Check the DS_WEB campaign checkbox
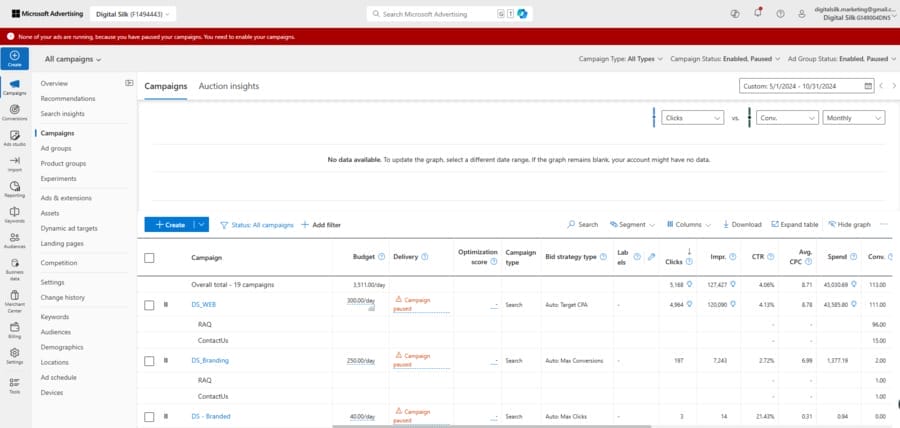The width and height of the screenshot is (900, 428). tap(149, 305)
